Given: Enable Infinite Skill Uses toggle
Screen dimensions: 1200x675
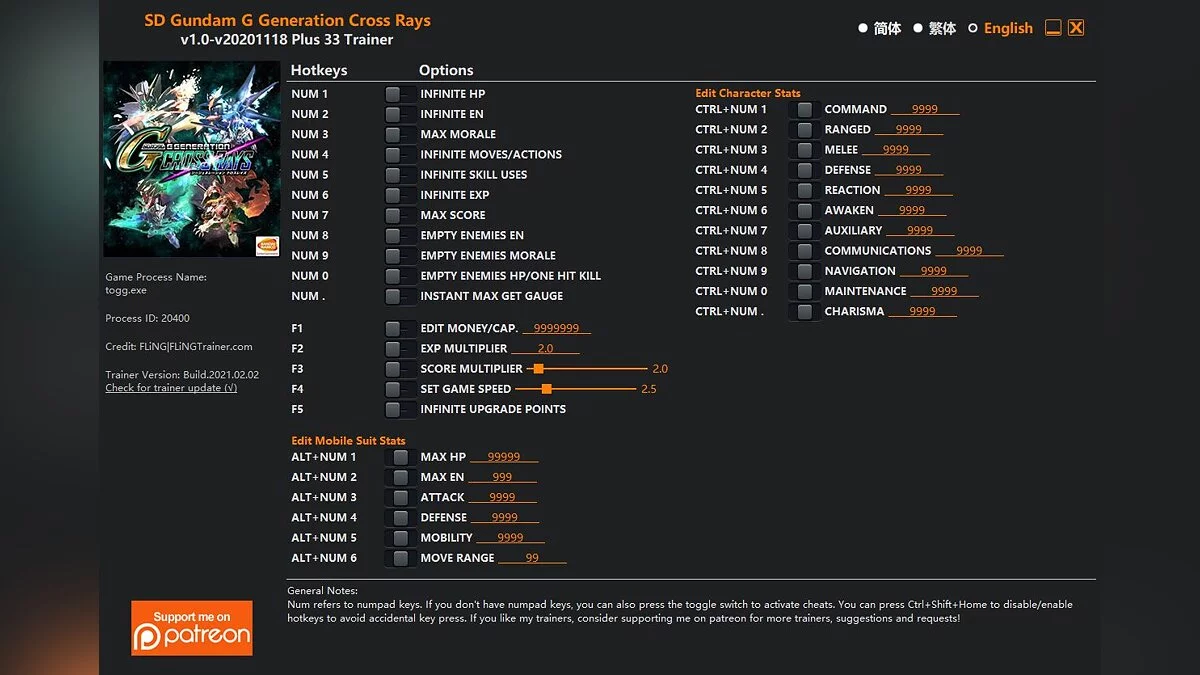Looking at the screenshot, I should pos(400,175).
